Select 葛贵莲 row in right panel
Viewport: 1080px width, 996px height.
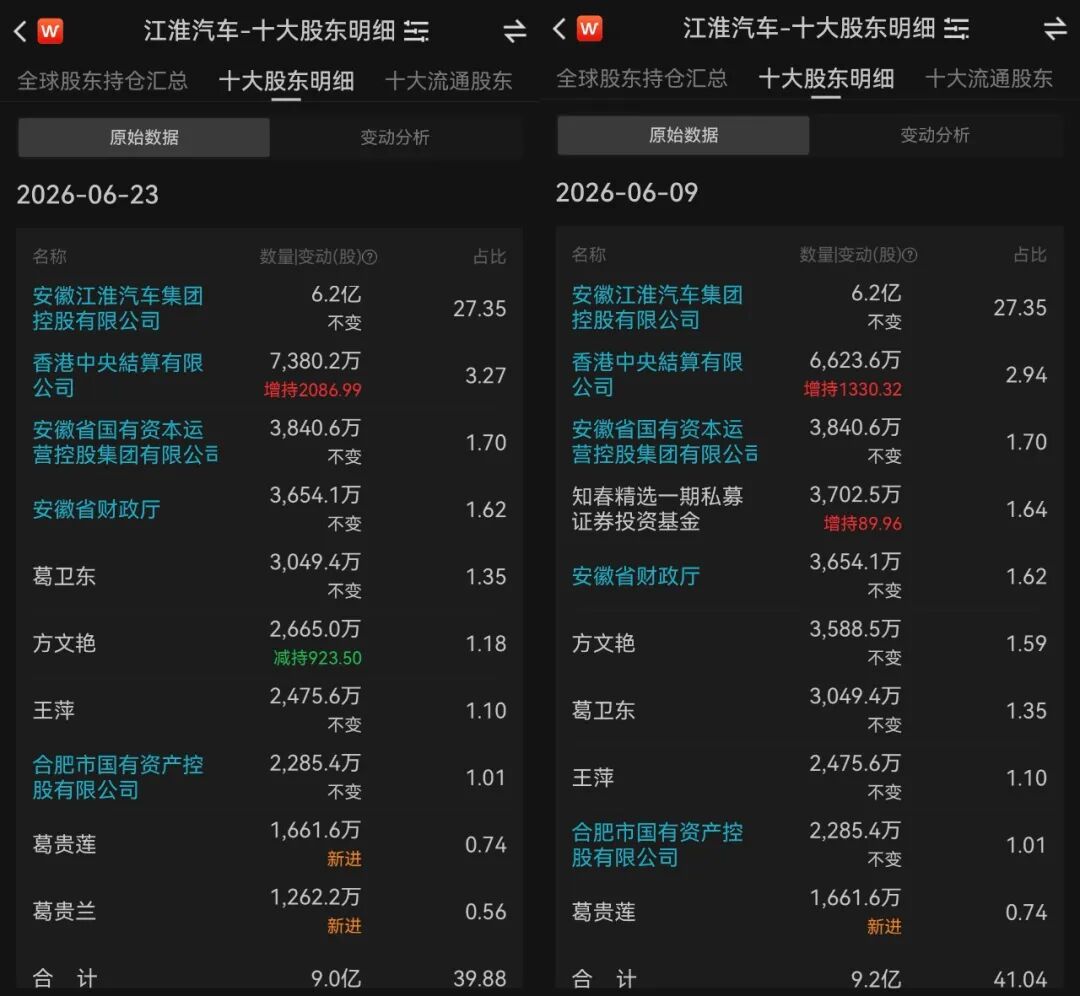(x=809, y=911)
